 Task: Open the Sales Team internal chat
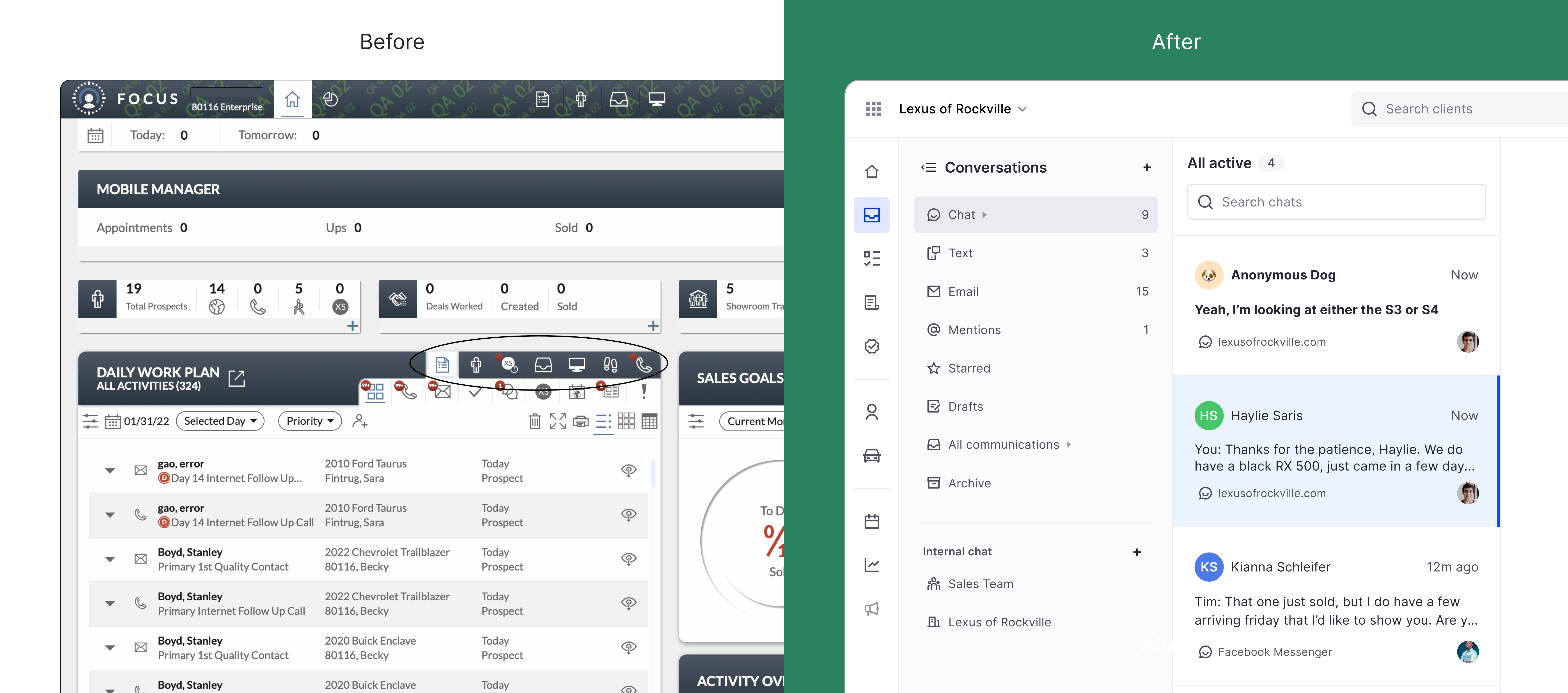(x=1035, y=585)
